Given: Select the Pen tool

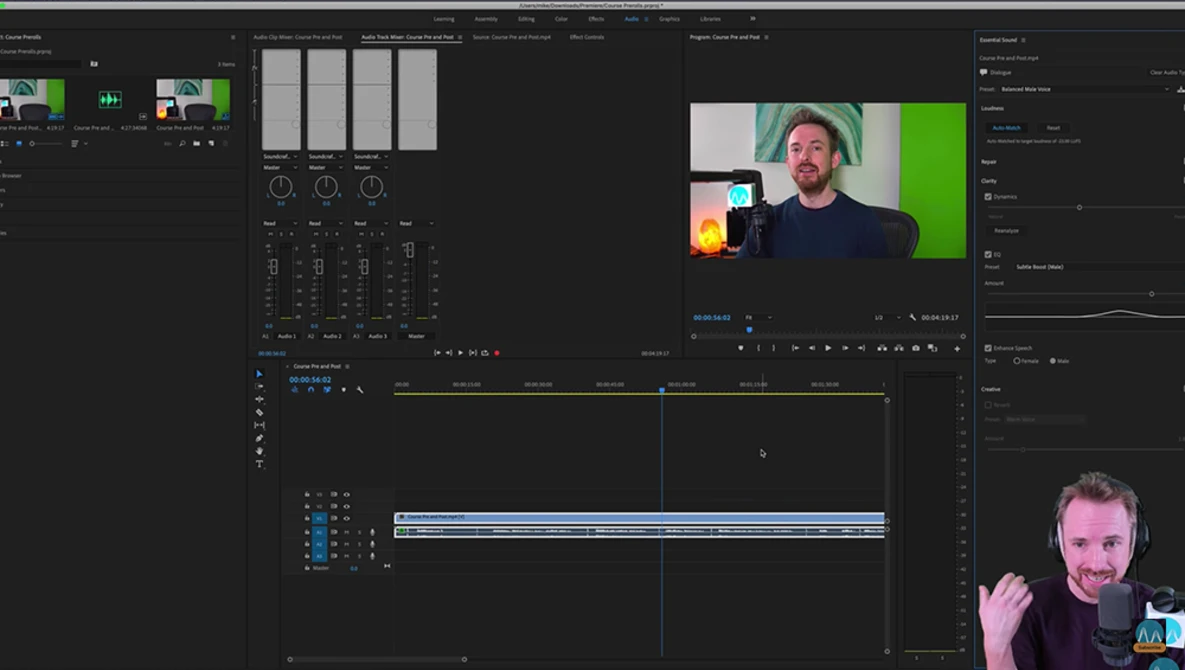Looking at the screenshot, I should [259, 438].
